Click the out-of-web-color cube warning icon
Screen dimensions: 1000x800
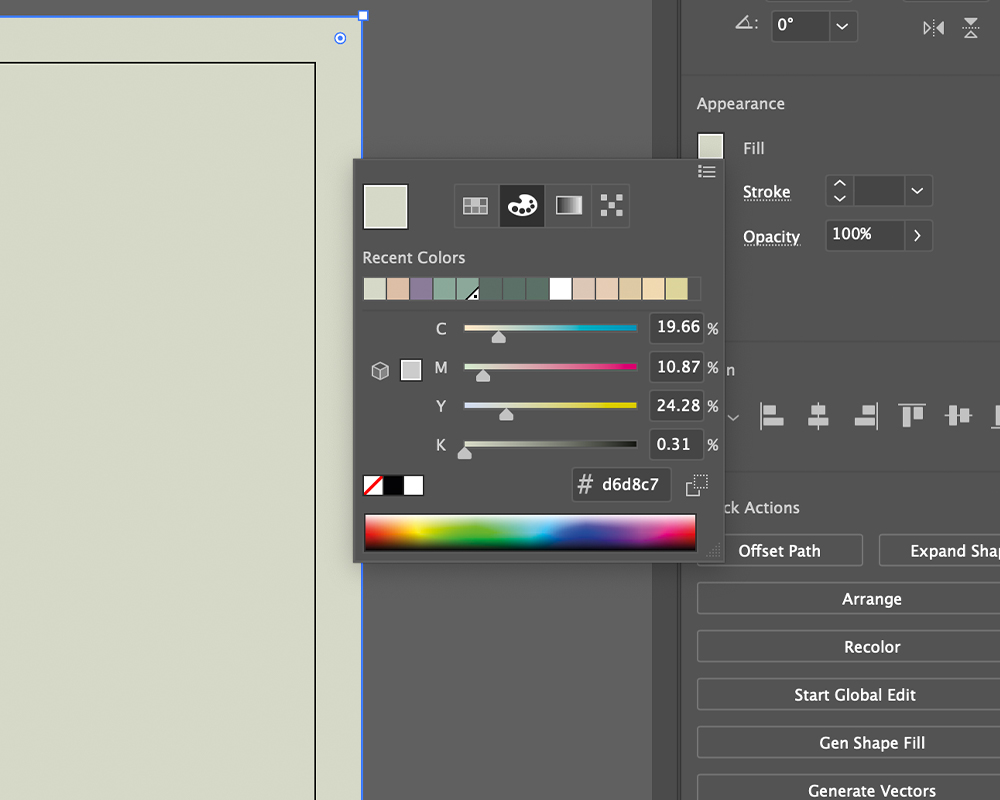[x=380, y=371]
